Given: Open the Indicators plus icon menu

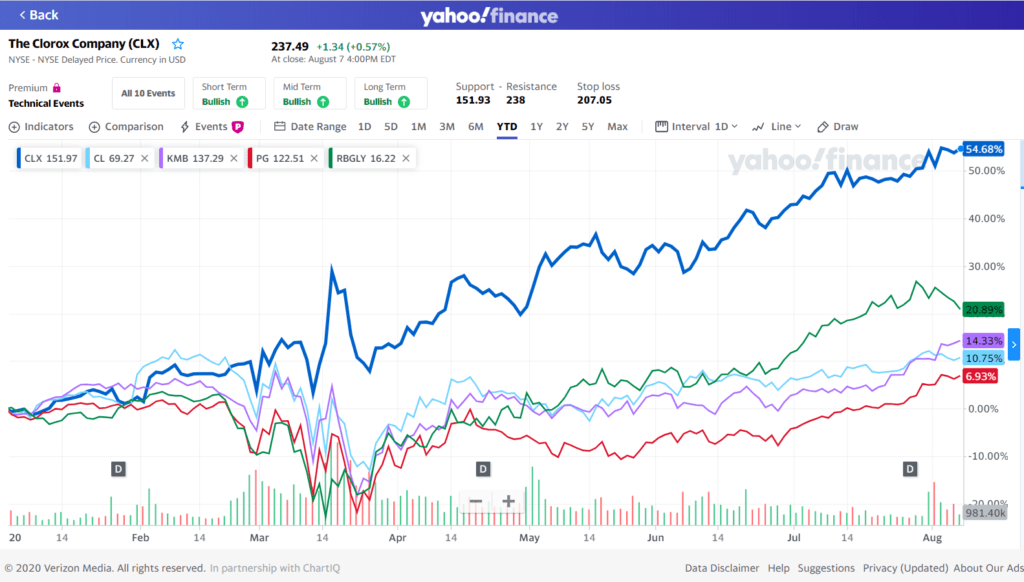Looking at the screenshot, I should coord(14,127).
